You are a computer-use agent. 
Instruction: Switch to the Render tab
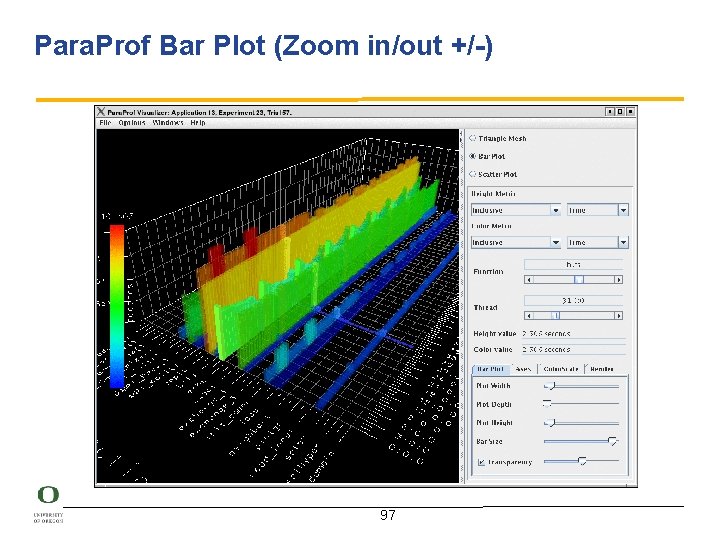(x=602, y=369)
